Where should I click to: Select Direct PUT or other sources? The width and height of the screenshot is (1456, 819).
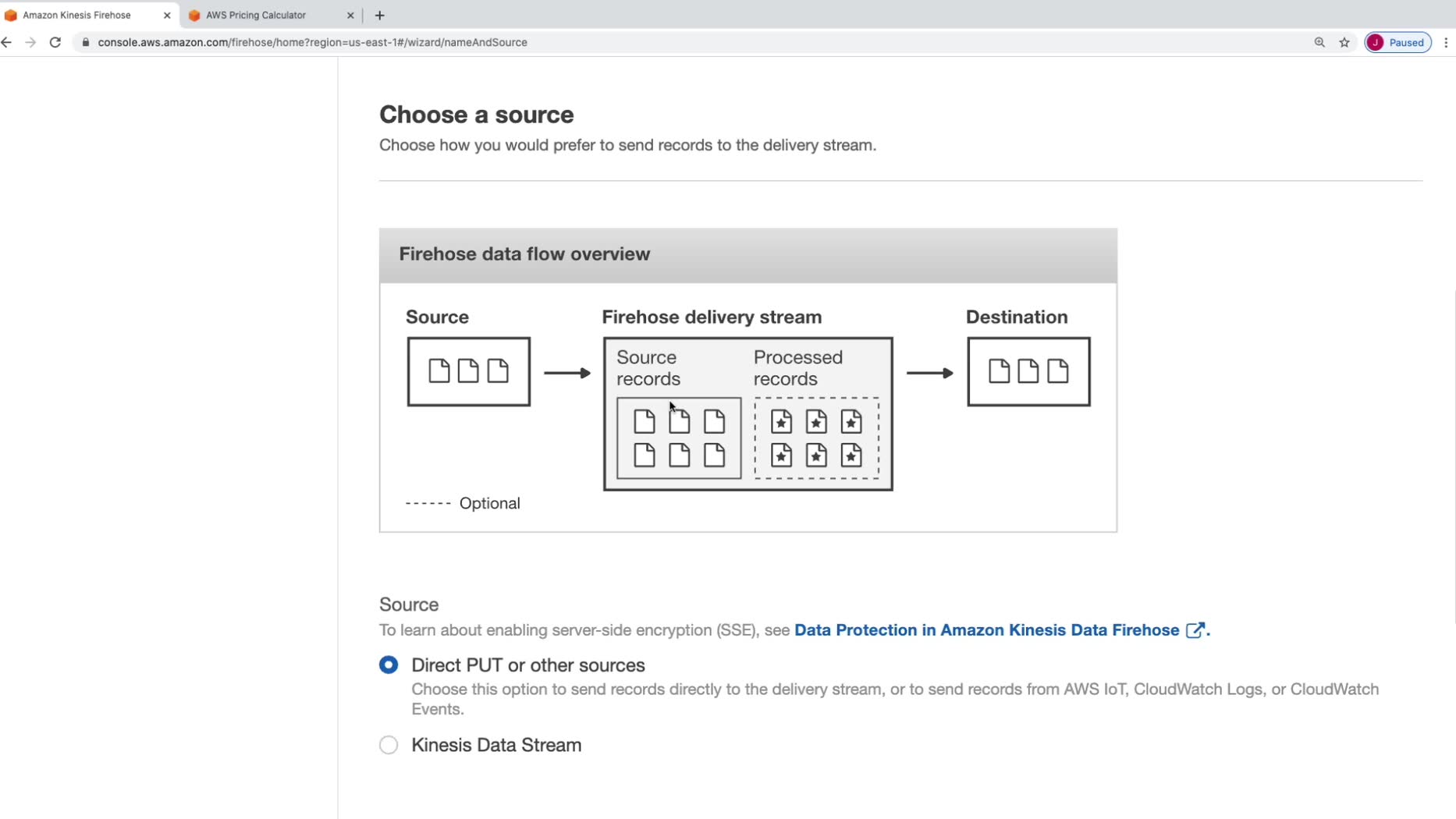pos(389,665)
